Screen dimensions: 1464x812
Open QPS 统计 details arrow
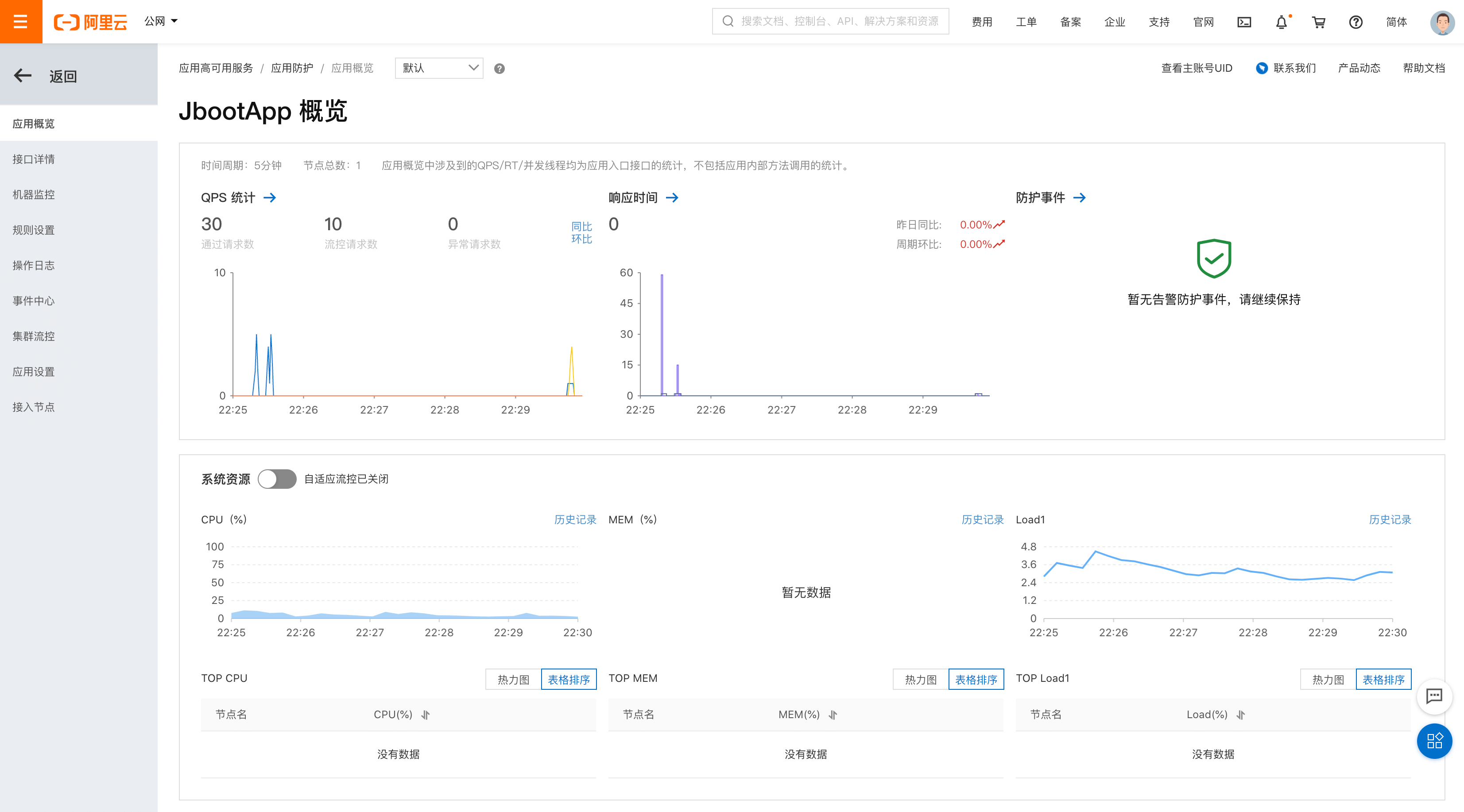270,198
